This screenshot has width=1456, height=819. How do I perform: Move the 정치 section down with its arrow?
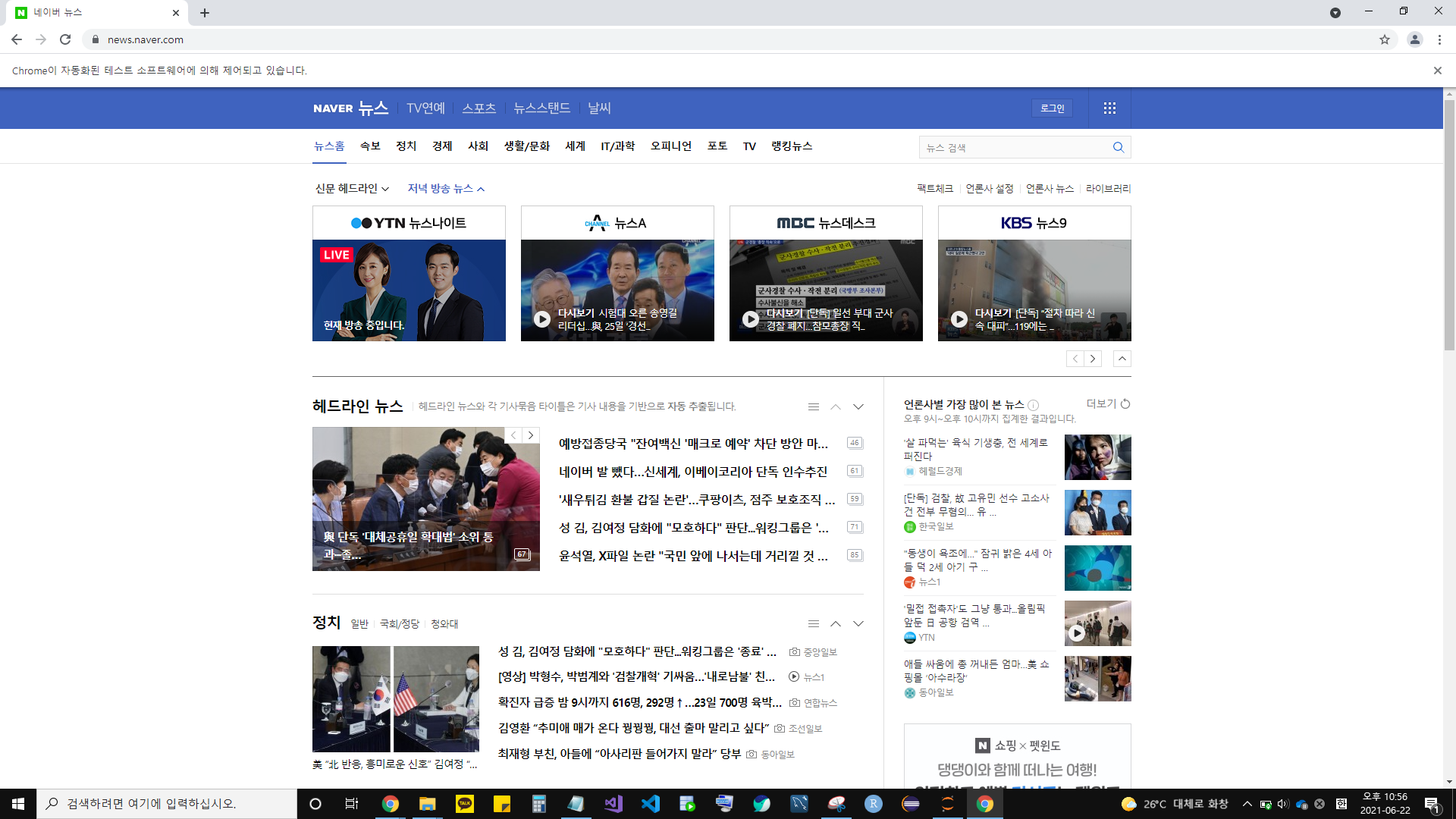[x=858, y=623]
